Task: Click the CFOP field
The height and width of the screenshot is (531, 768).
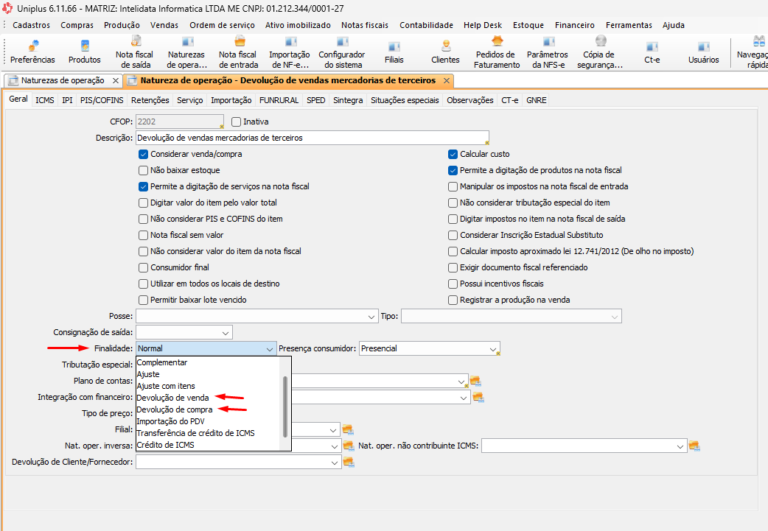Action: pos(180,121)
